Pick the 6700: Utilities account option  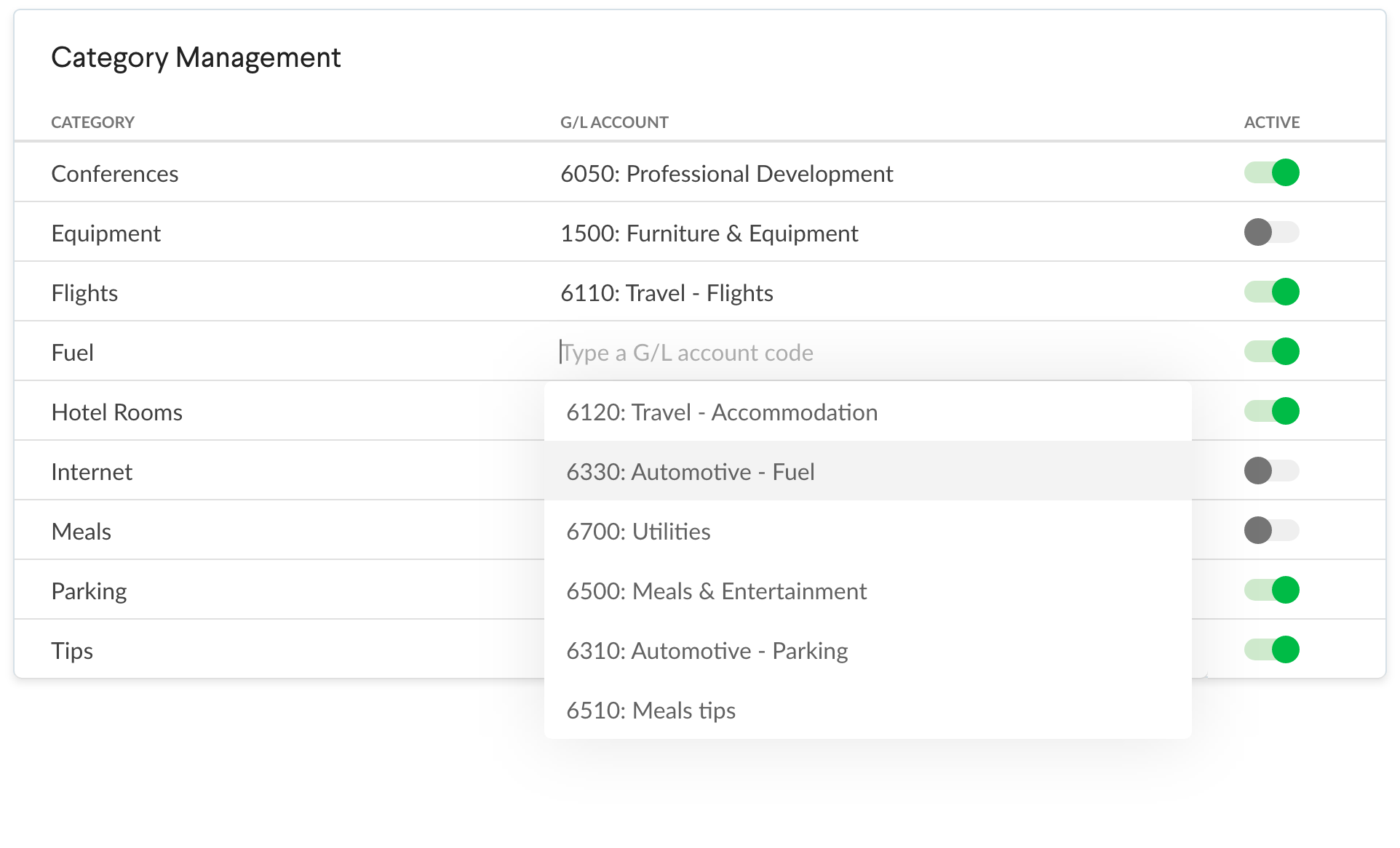pyautogui.click(x=638, y=532)
